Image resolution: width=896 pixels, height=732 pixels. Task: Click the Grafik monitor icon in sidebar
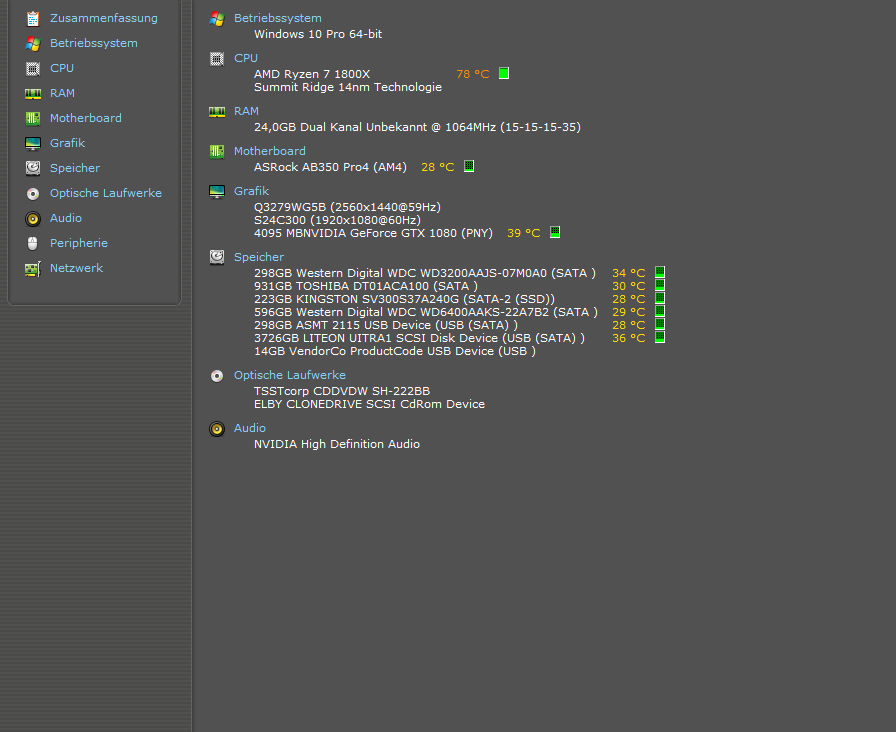pos(33,143)
